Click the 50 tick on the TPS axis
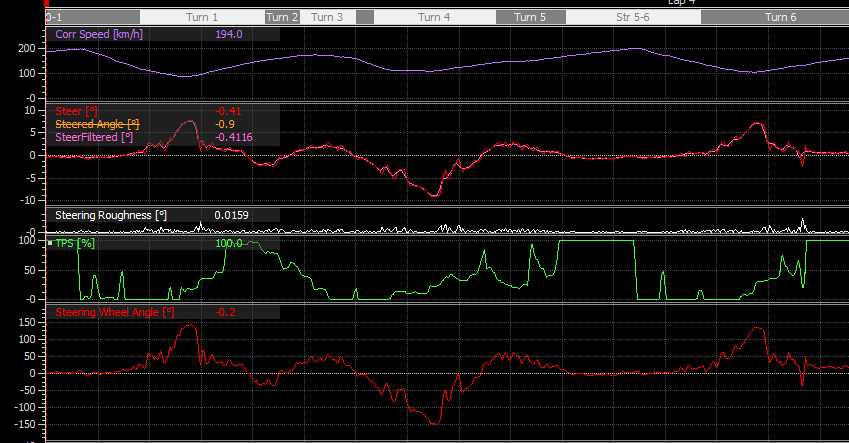This screenshot has width=849, height=443. point(30,270)
